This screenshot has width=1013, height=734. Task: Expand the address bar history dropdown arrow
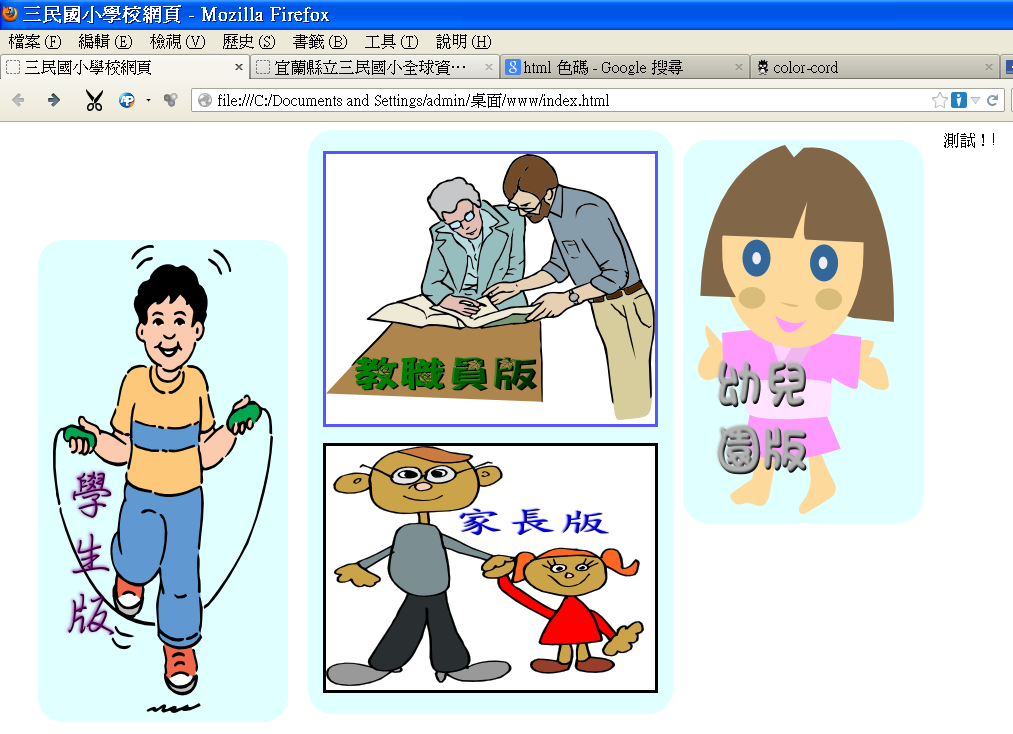976,100
